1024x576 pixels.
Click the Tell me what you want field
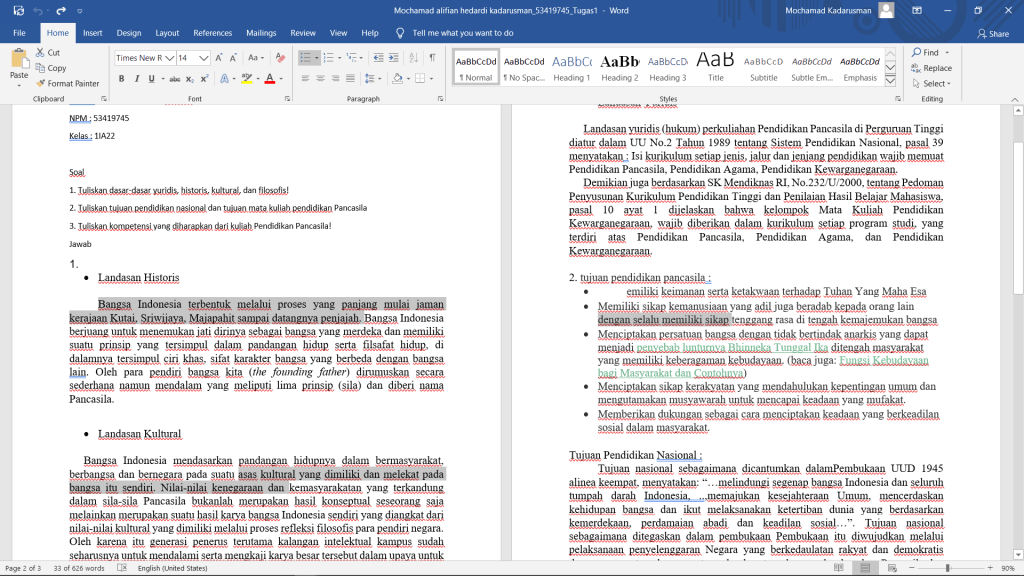462,33
